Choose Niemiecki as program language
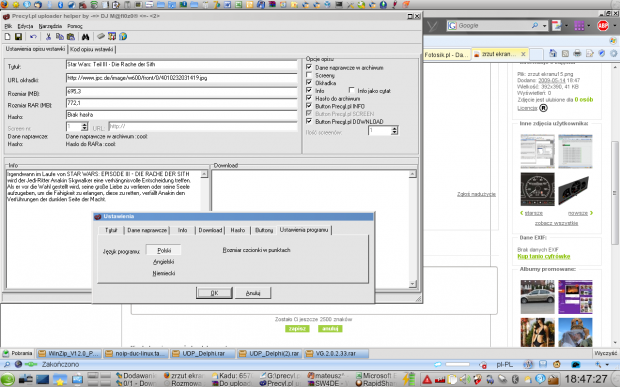This screenshot has width=620, height=387. click(x=164, y=273)
